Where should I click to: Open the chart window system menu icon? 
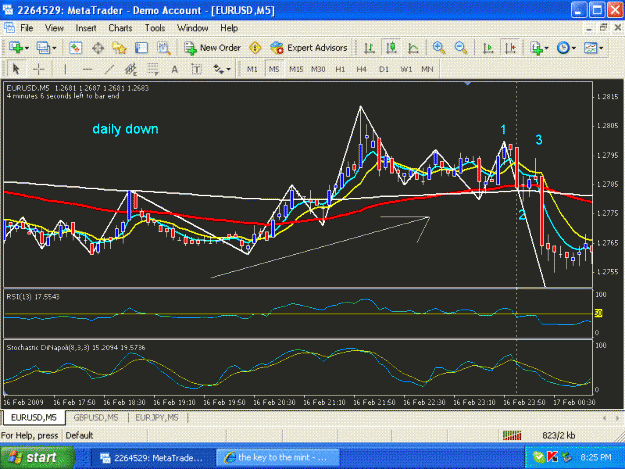pyautogui.click(x=9, y=28)
